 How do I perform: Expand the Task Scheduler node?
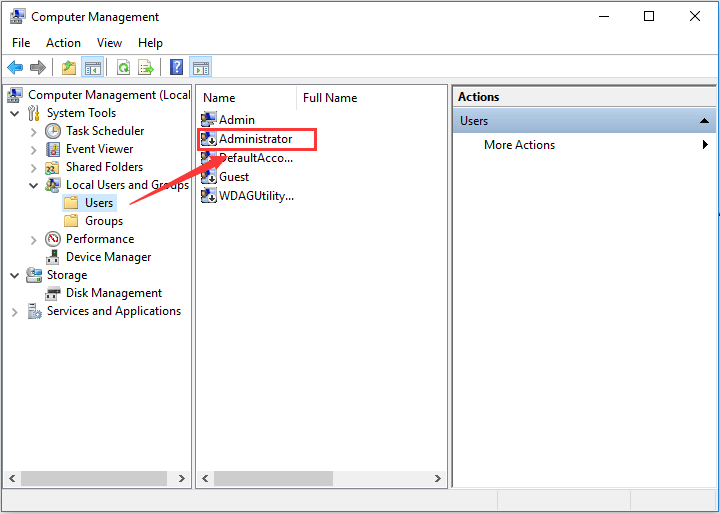click(34, 131)
